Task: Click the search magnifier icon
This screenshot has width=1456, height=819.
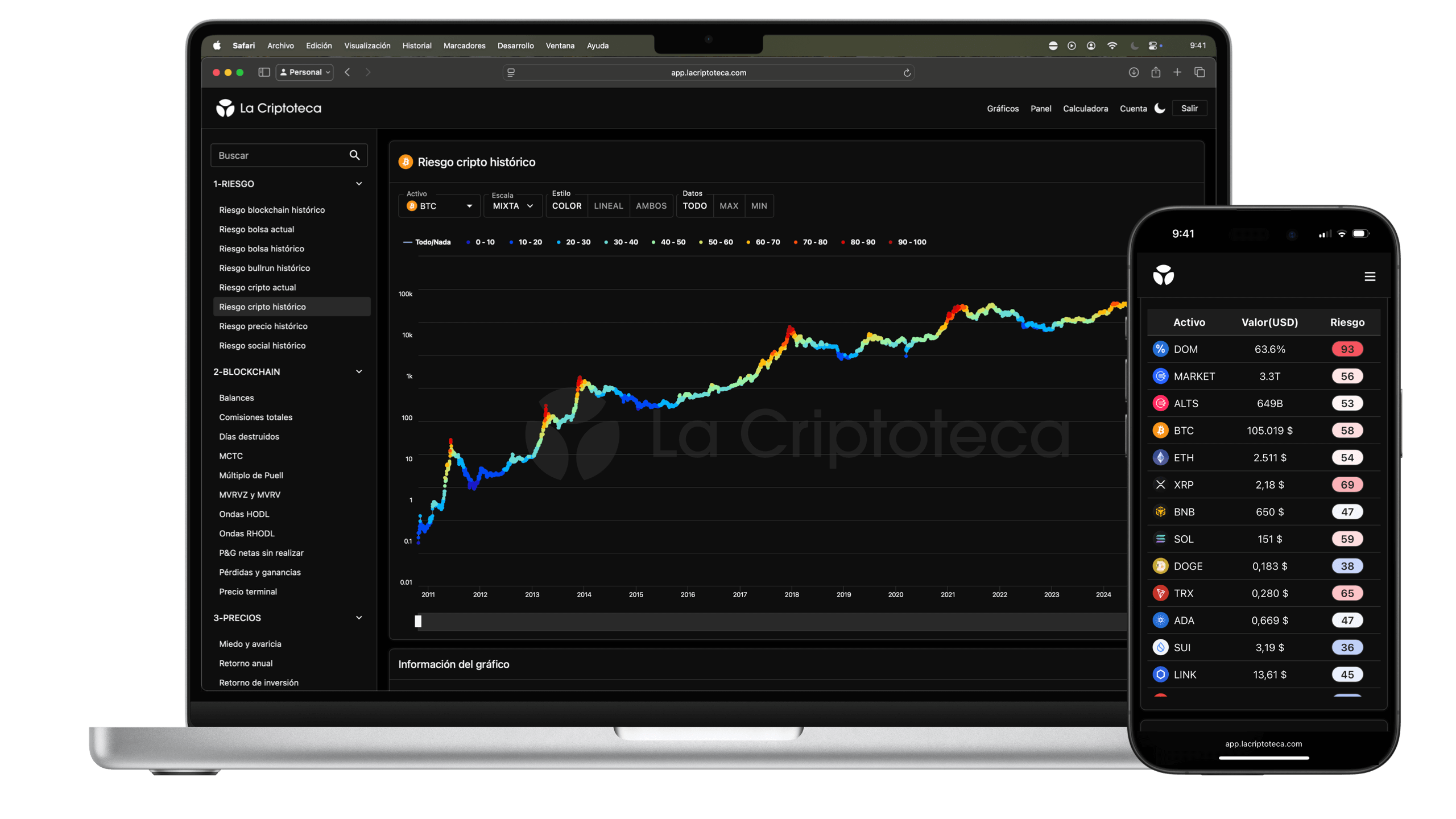Action: 354,155
